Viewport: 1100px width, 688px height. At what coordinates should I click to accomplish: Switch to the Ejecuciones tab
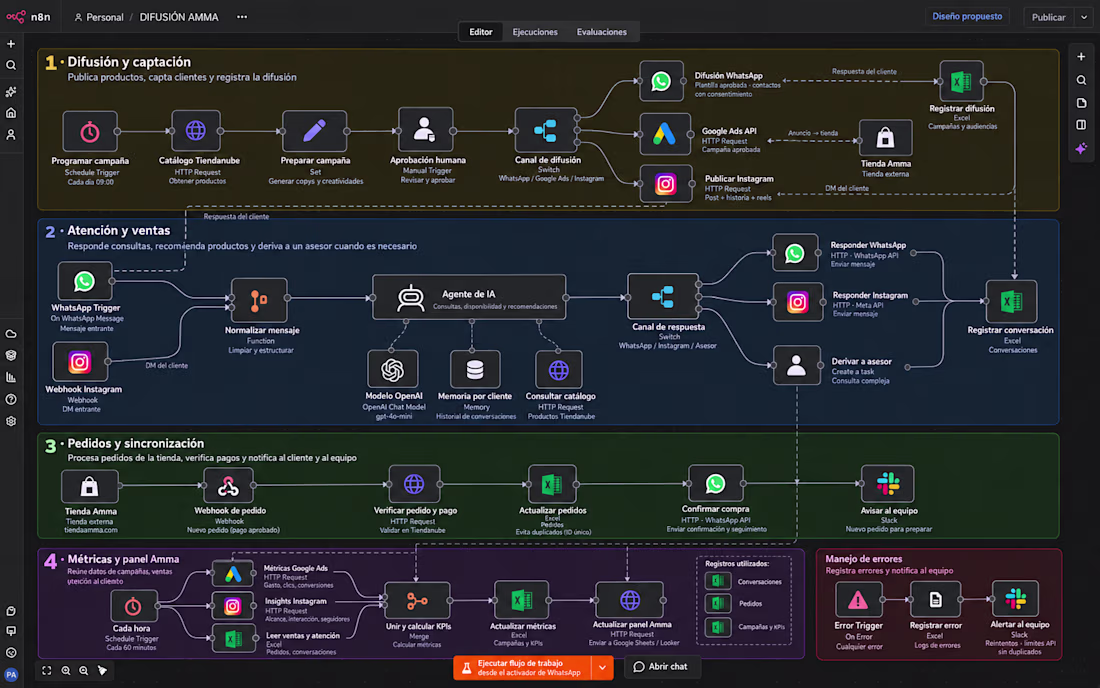pos(535,32)
